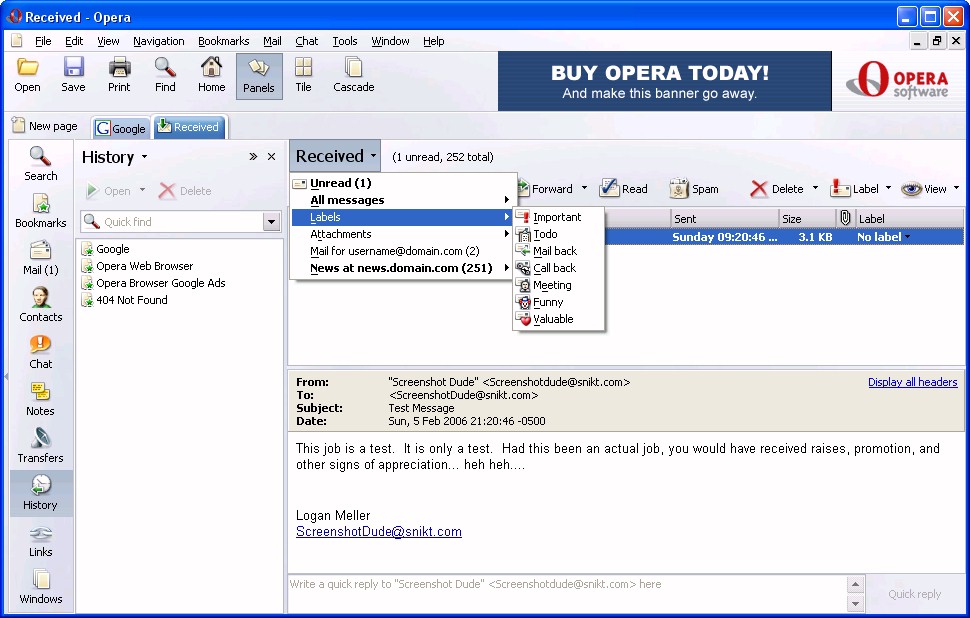Screen dimensions: 970x618
Task: Open Display all headers link
Action: pos(912,382)
